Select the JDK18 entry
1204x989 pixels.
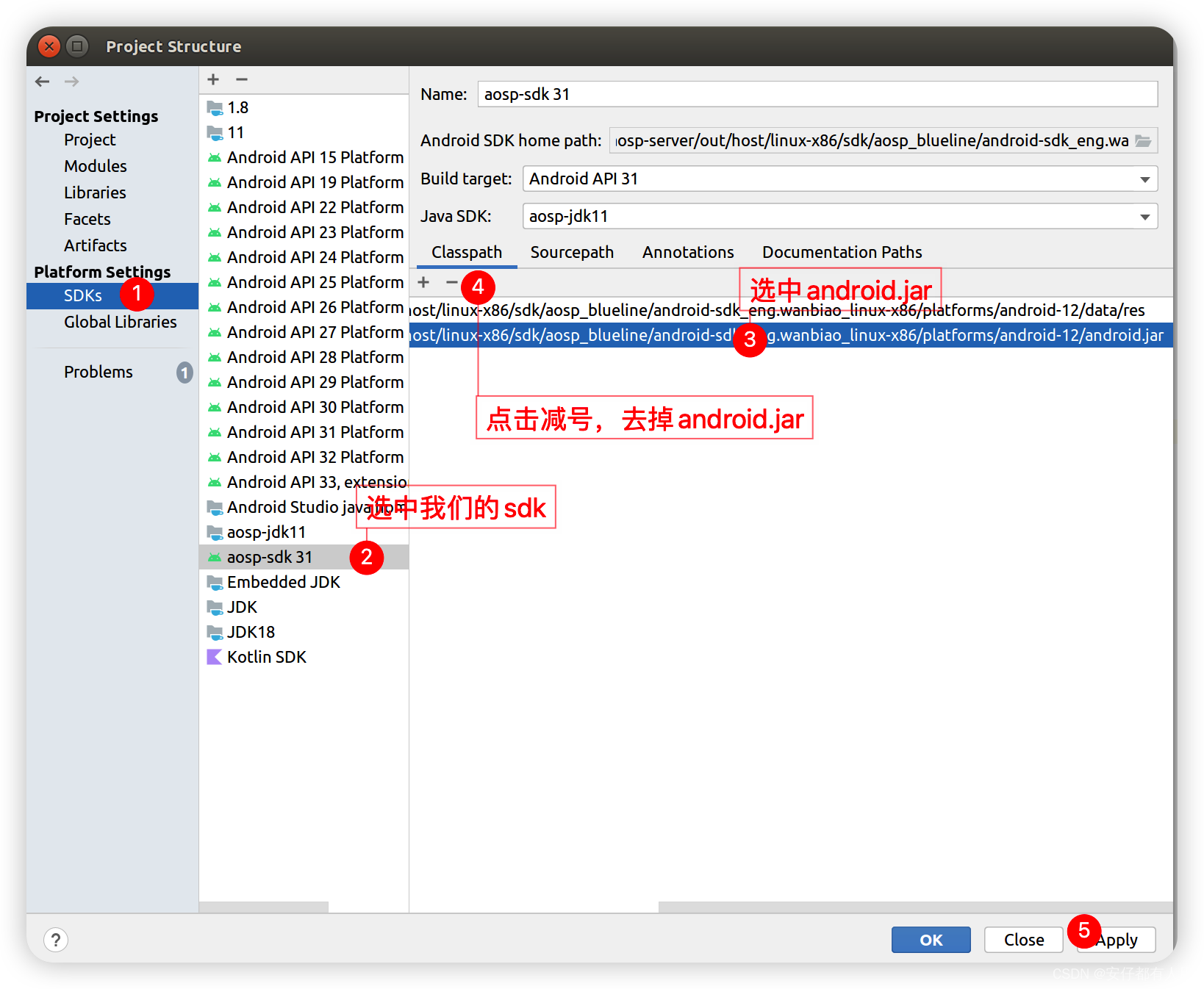point(304,632)
